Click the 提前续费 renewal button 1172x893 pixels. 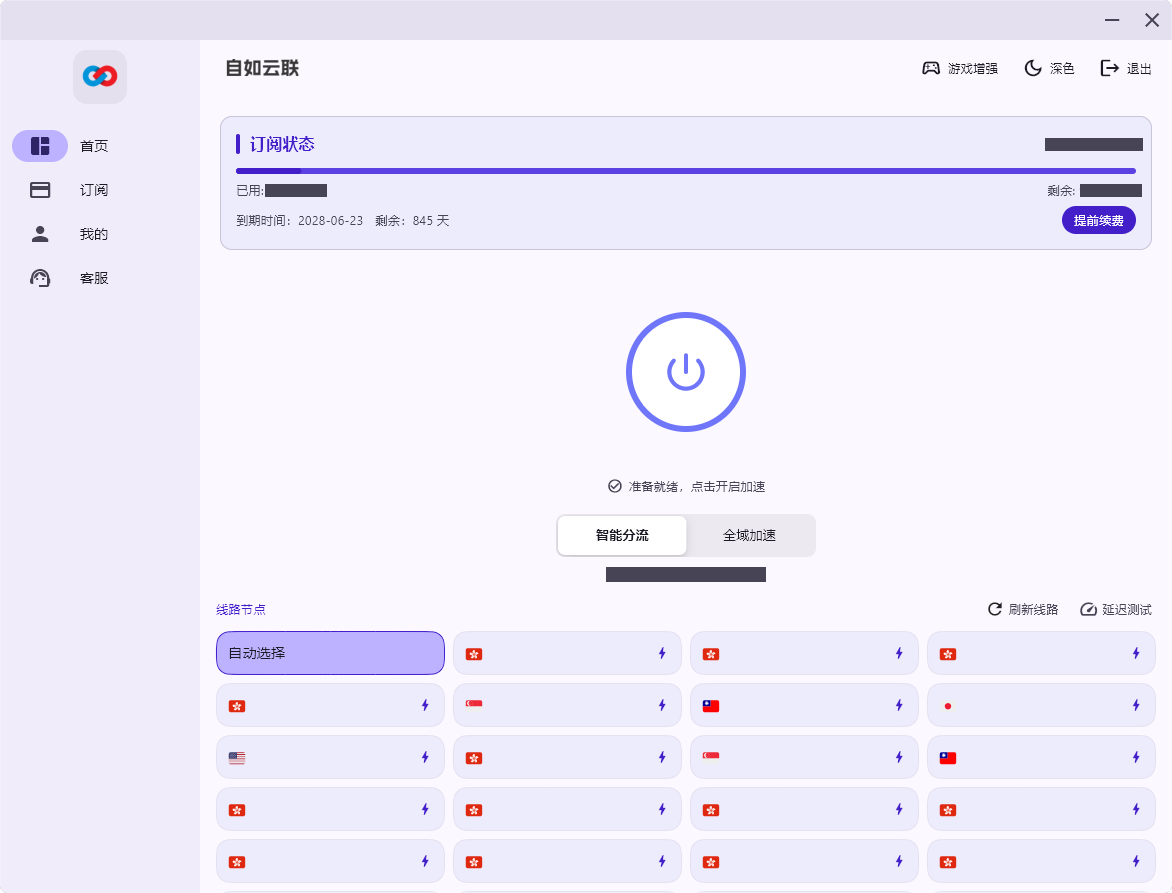(1098, 220)
